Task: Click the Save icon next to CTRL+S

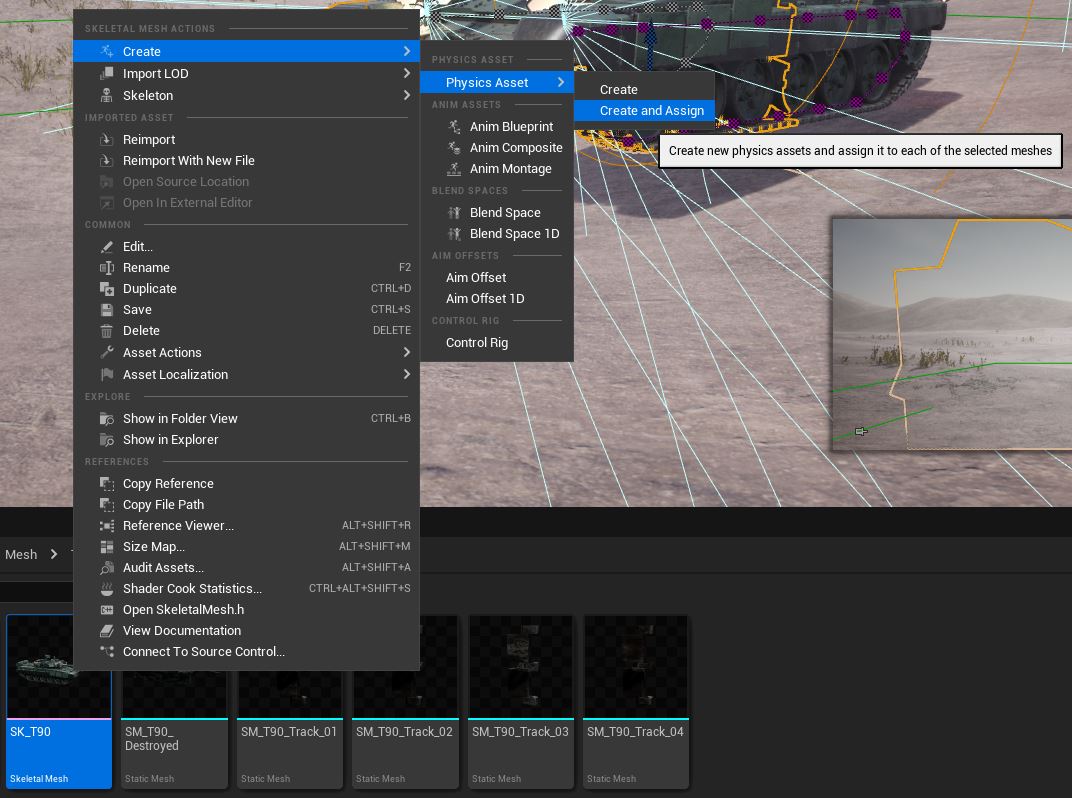Action: pyautogui.click(x=107, y=309)
